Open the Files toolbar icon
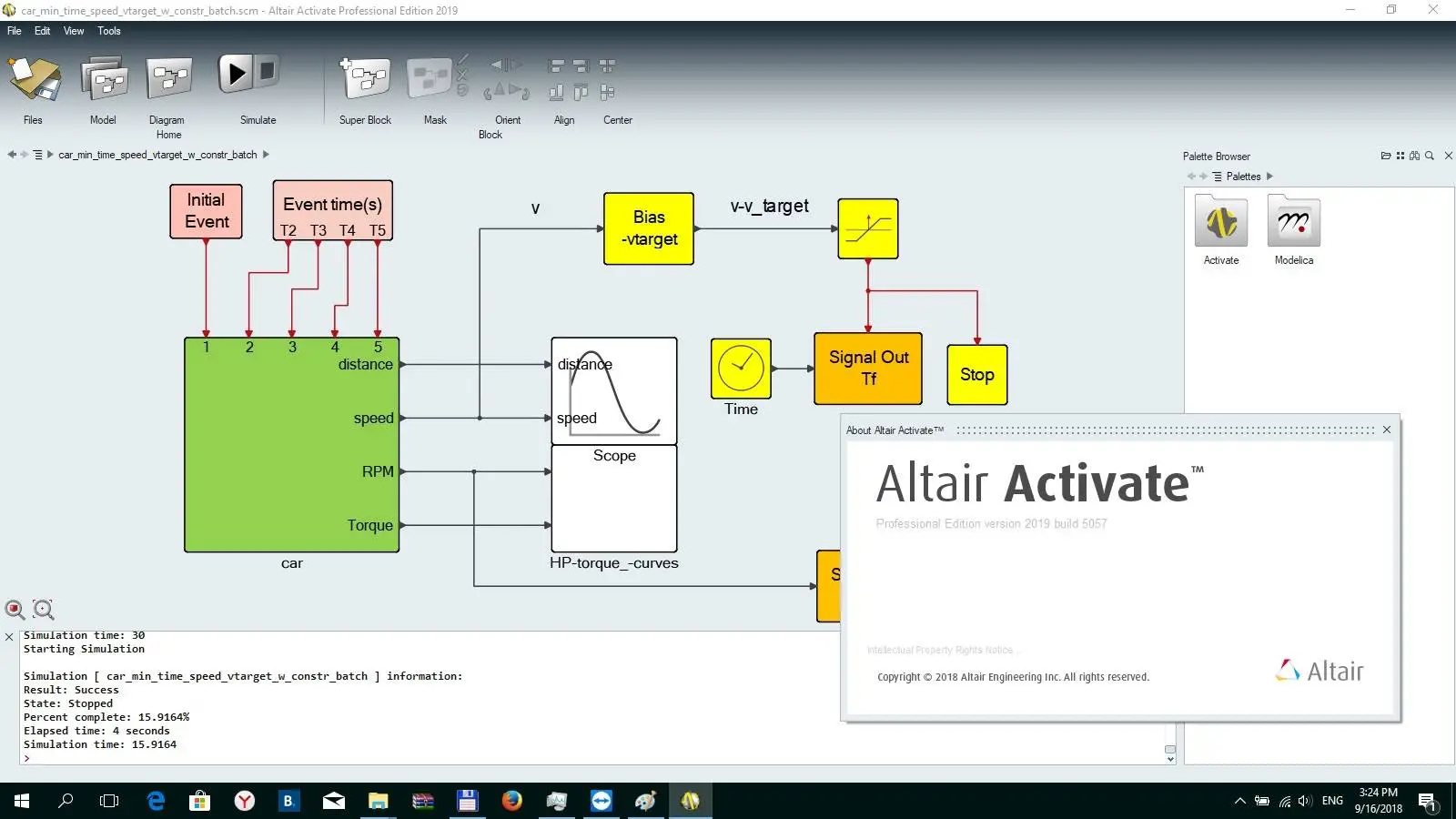The width and height of the screenshot is (1456, 819). [34, 78]
